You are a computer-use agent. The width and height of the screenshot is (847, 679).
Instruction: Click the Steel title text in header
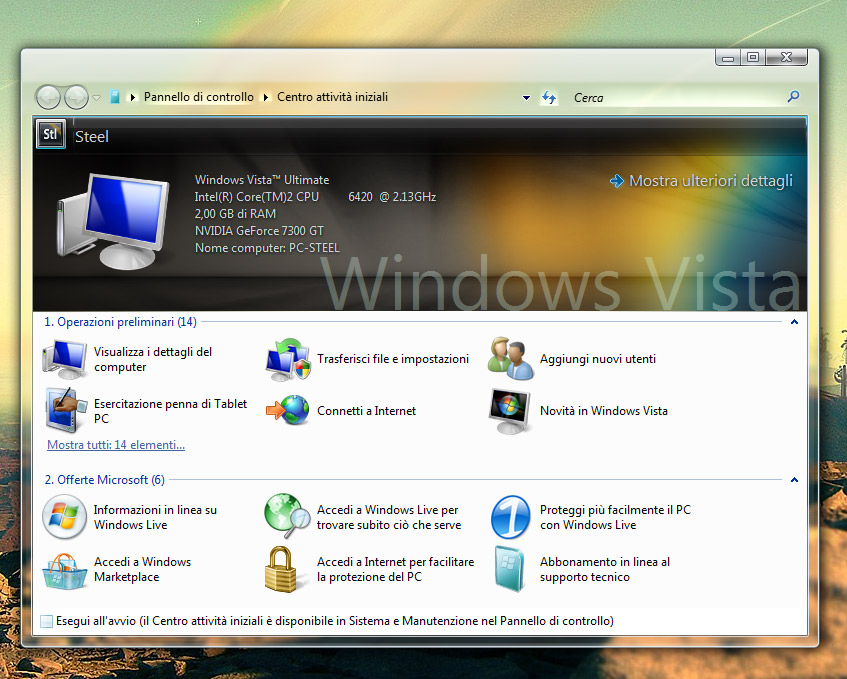(x=92, y=137)
